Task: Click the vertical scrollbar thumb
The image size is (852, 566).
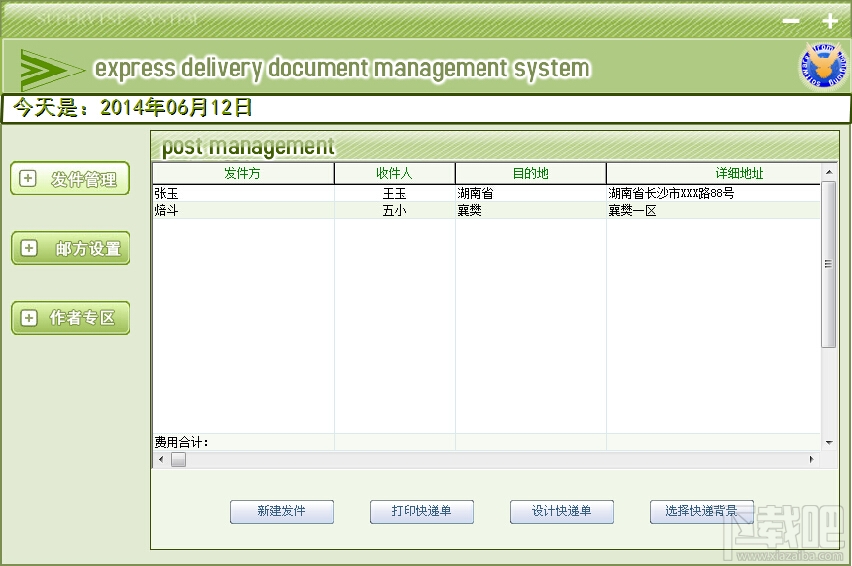Action: coord(829,265)
